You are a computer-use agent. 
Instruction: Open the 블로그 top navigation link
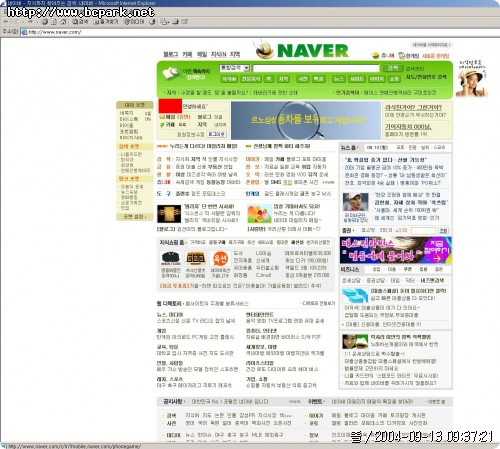tap(171, 54)
